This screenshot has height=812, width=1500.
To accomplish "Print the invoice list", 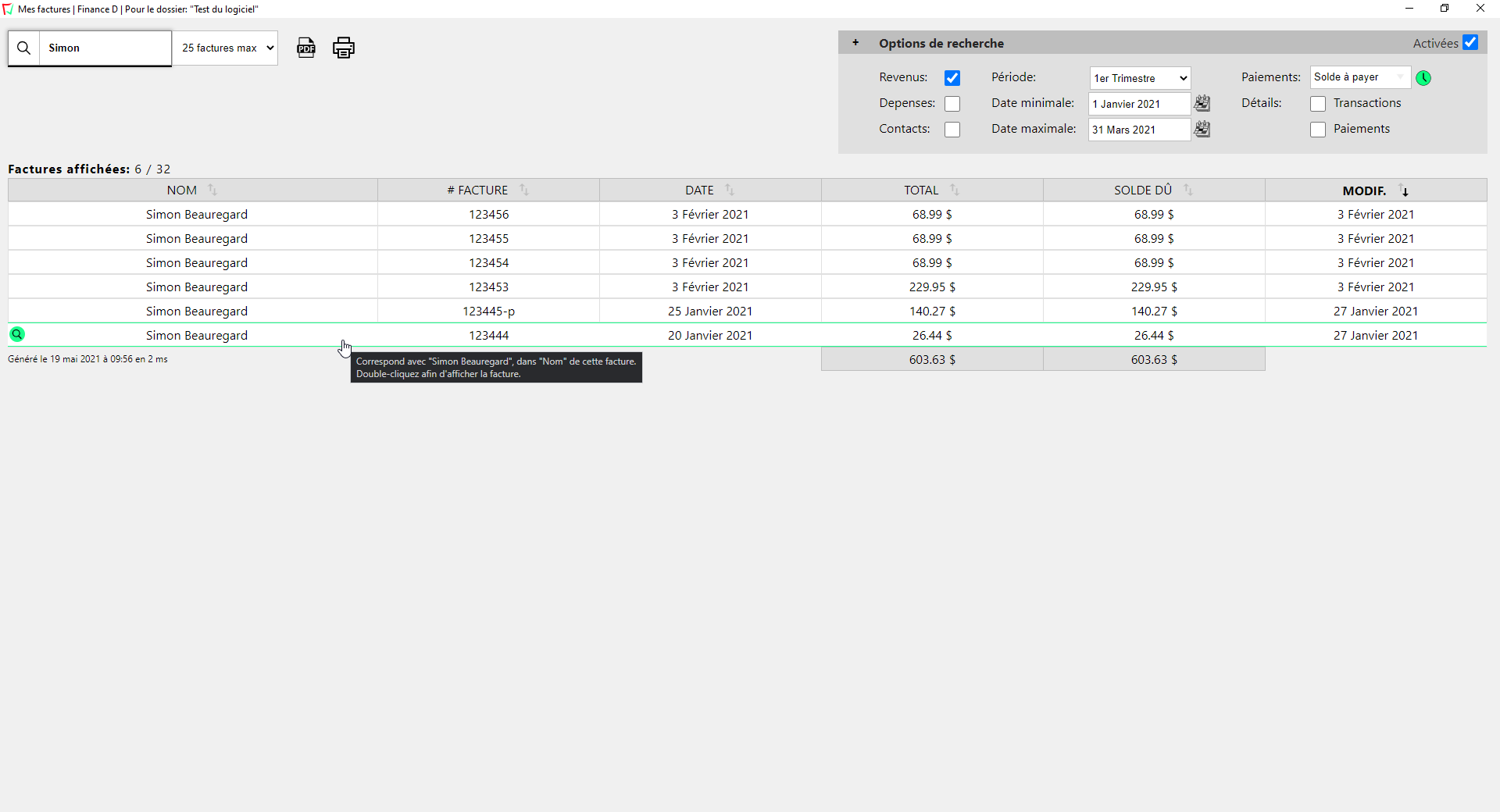I will pyautogui.click(x=344, y=48).
